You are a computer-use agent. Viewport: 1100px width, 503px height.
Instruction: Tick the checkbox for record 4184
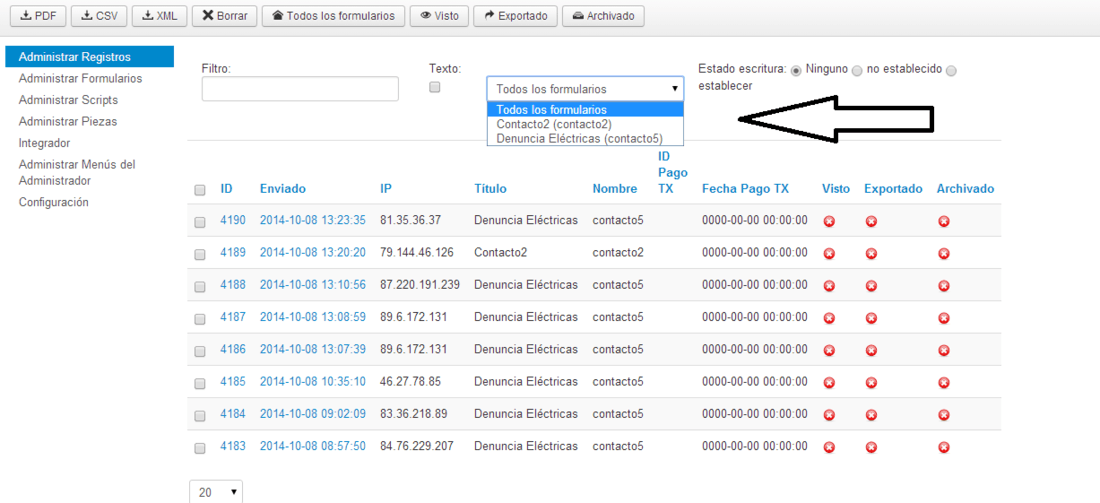[200, 415]
